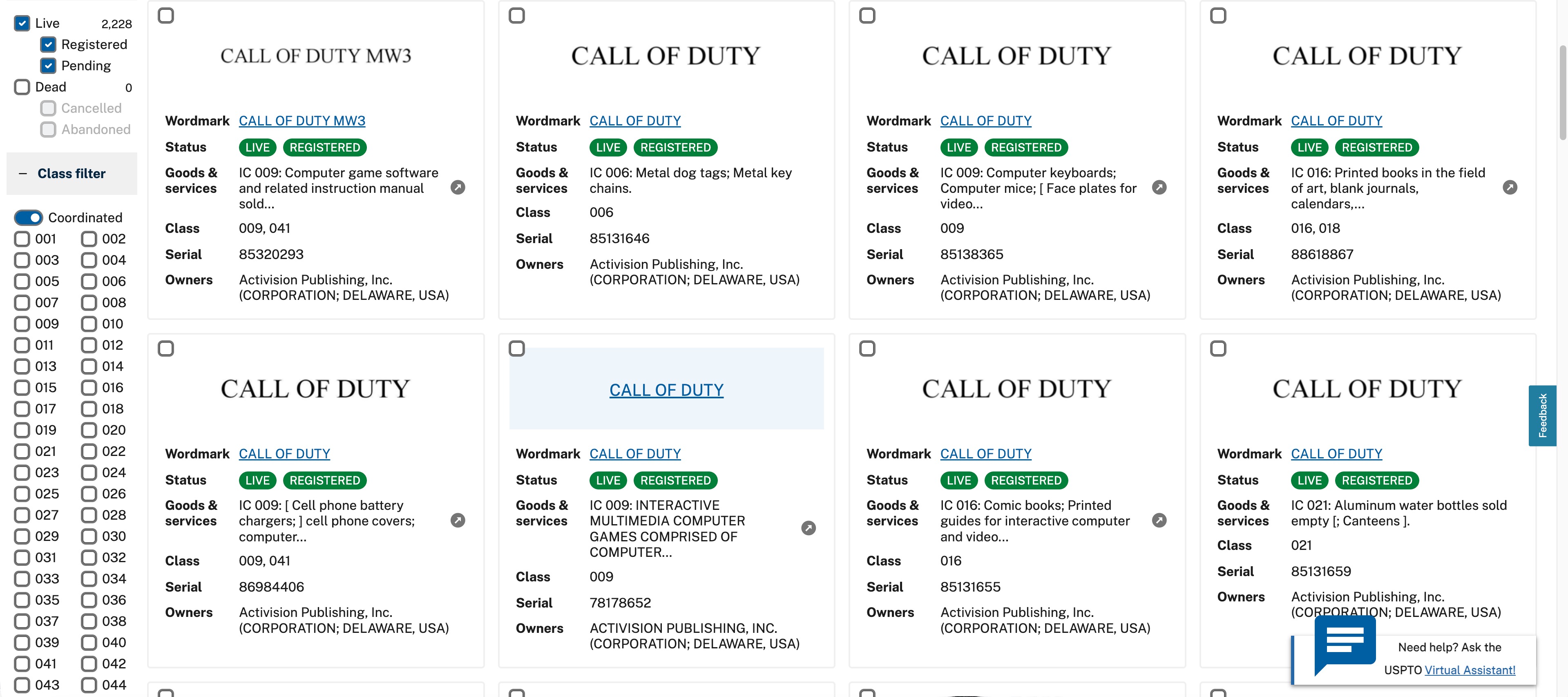The height and width of the screenshot is (697, 1568).
Task: Open the CALL OF DUTY MW3 wordmark link
Action: [x=302, y=121]
